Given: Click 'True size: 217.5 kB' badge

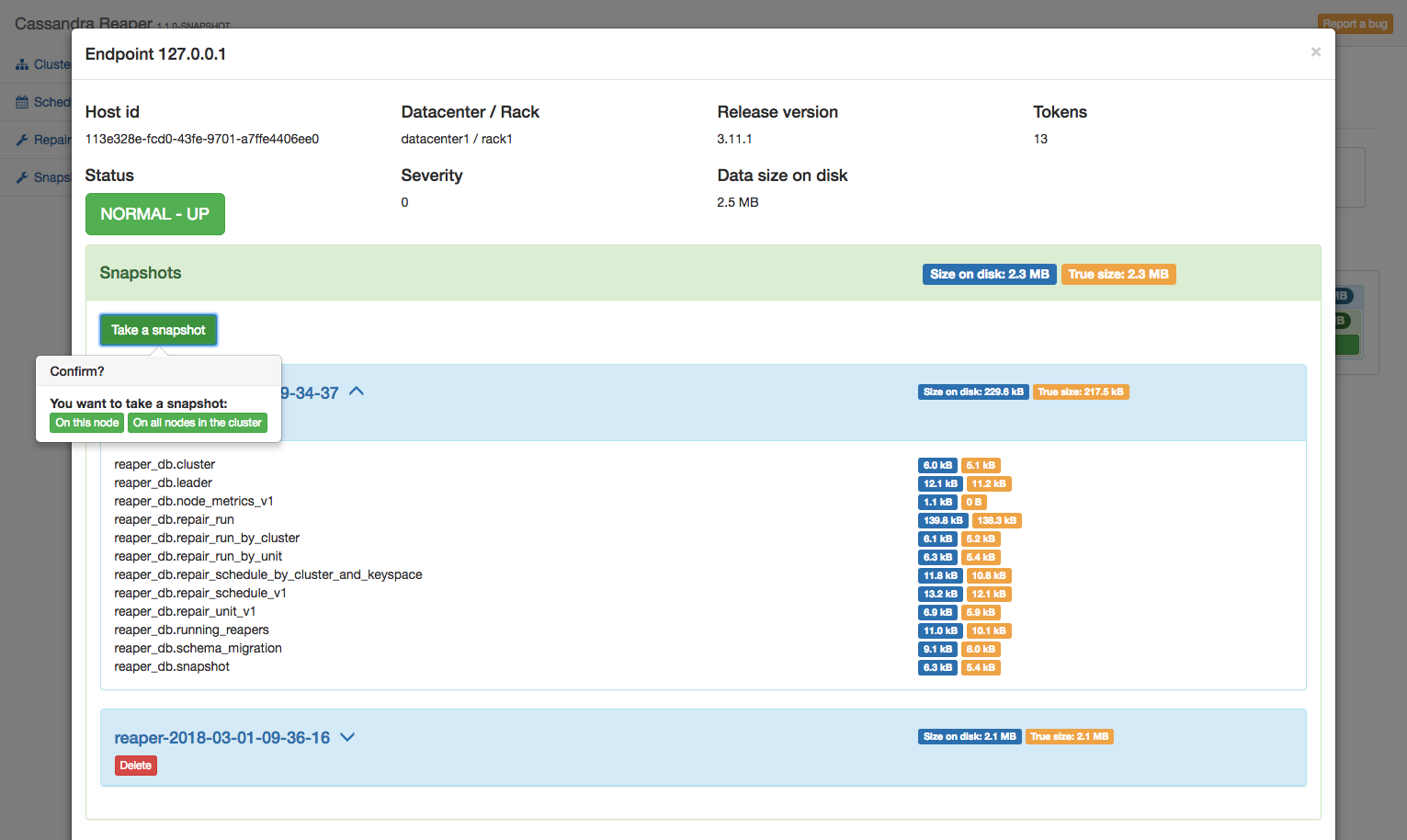Looking at the screenshot, I should 1081,392.
